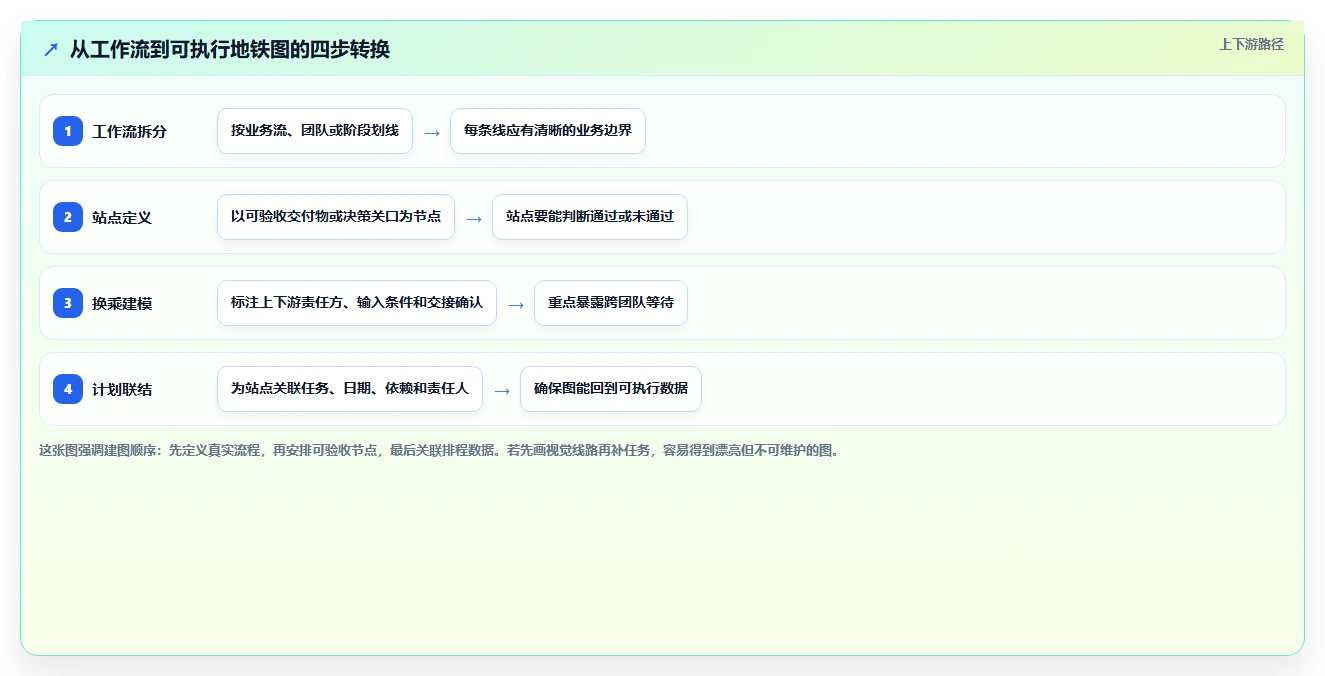
Task: Click the step number 4 badge
Action: coord(68,389)
